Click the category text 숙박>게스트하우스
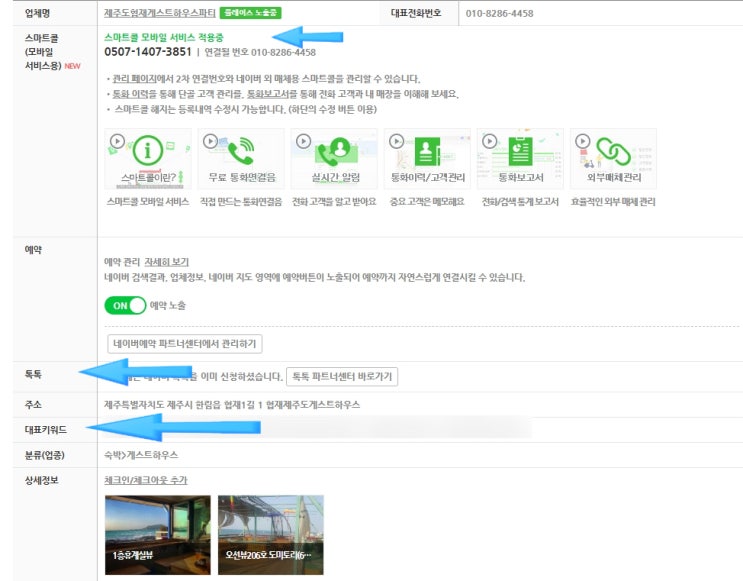 click(x=141, y=455)
